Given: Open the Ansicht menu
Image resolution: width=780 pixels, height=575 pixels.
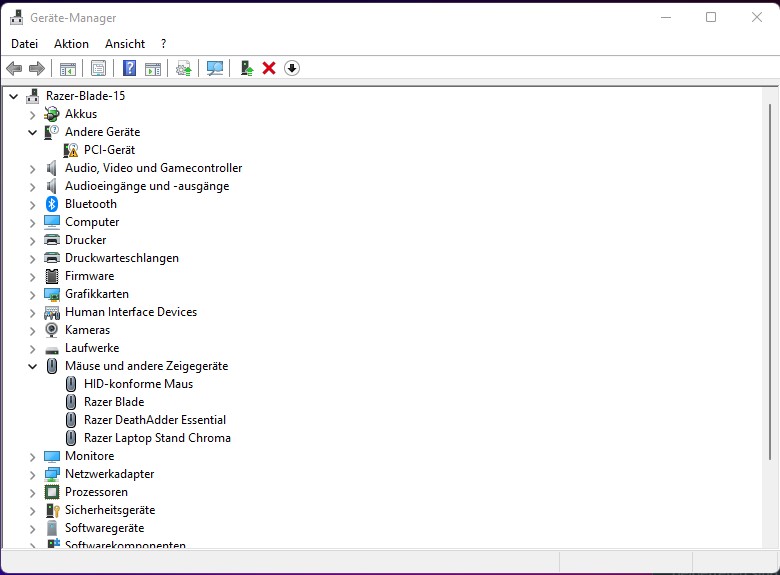Looking at the screenshot, I should pyautogui.click(x=125, y=44).
